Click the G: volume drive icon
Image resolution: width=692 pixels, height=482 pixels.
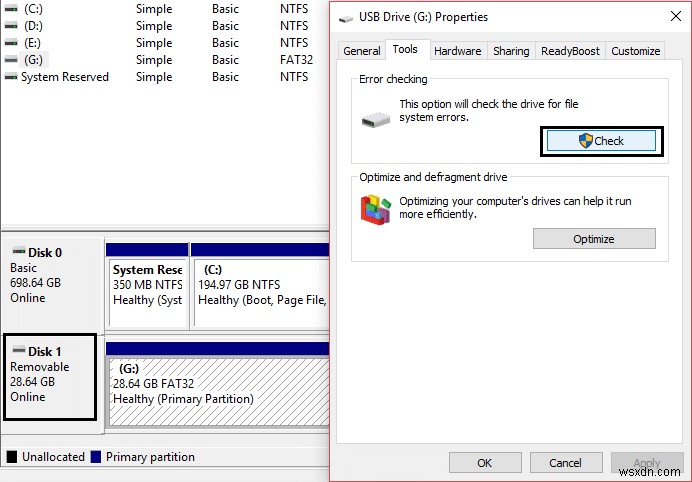coord(11,60)
